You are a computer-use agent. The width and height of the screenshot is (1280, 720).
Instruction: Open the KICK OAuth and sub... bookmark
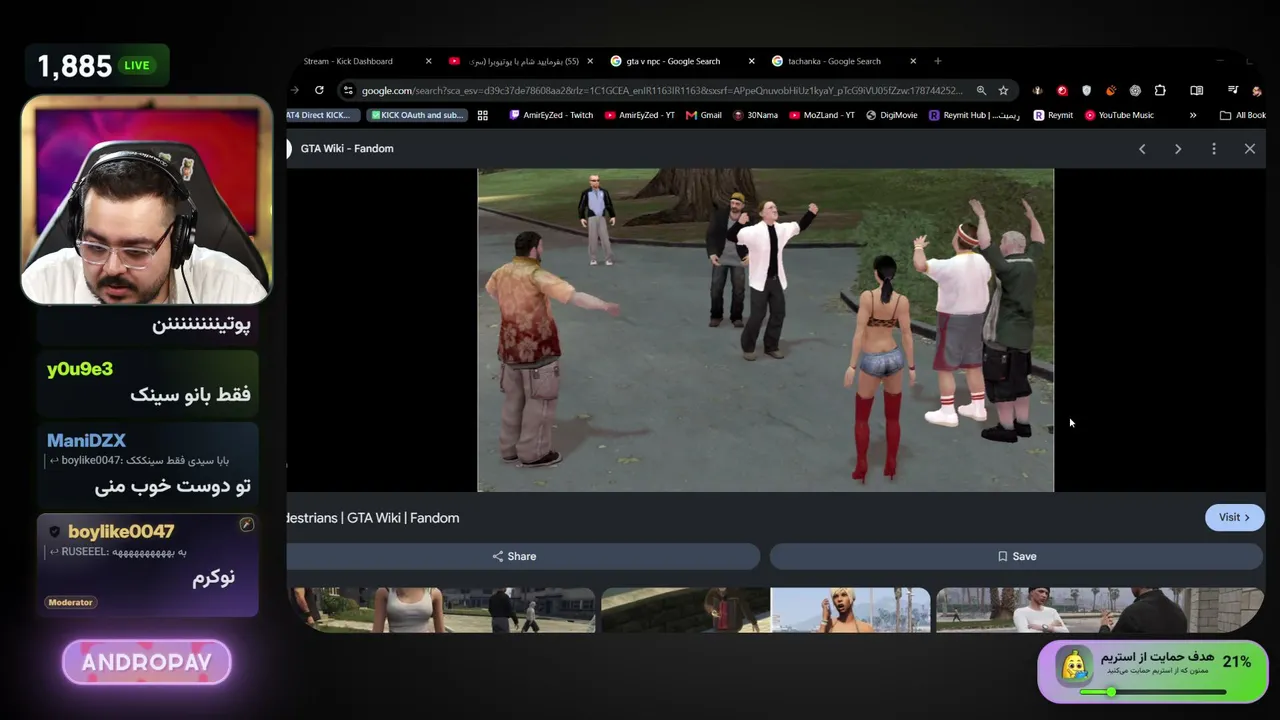pyautogui.click(x=417, y=115)
